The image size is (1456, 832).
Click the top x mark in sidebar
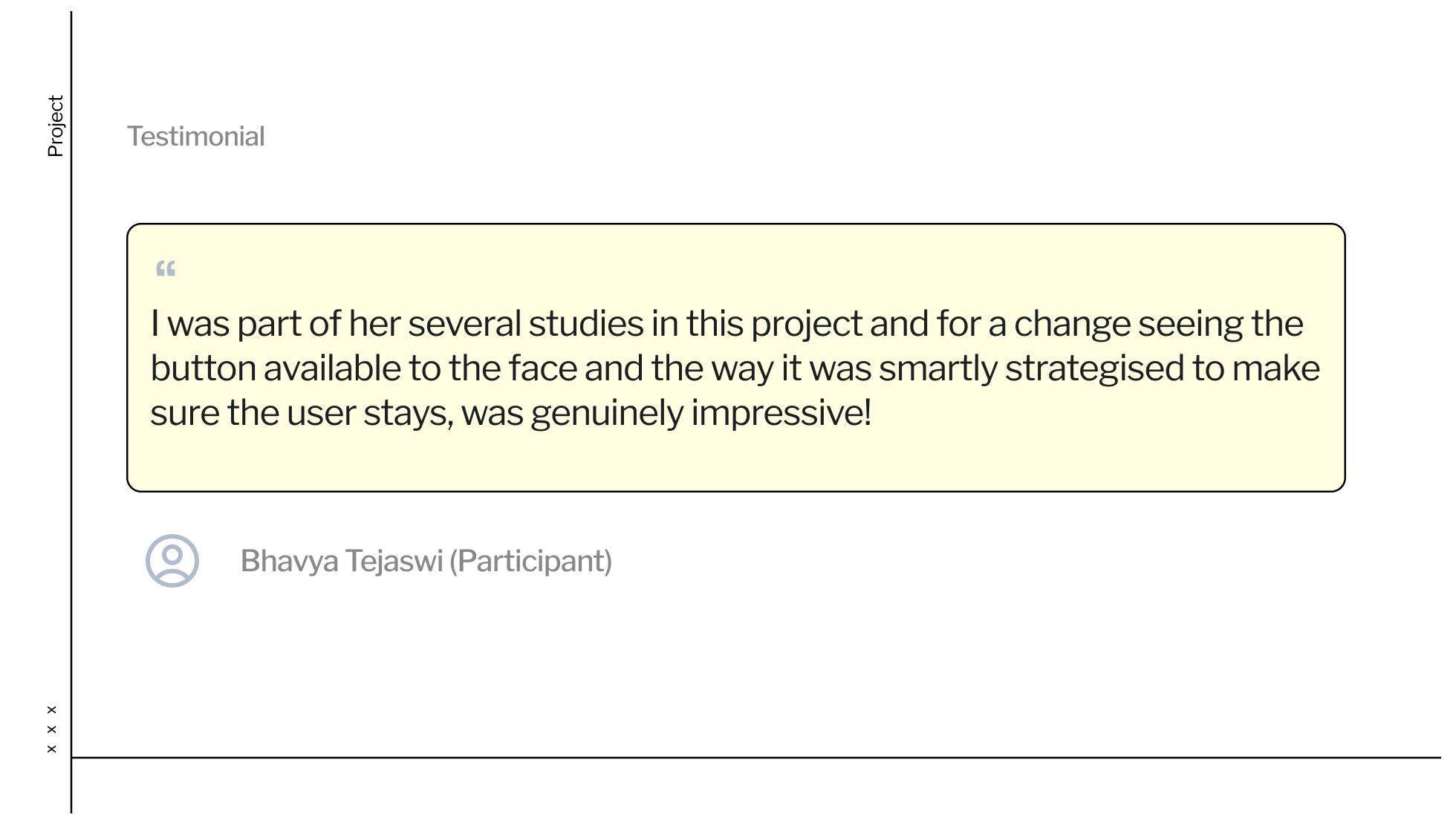pyautogui.click(x=51, y=709)
